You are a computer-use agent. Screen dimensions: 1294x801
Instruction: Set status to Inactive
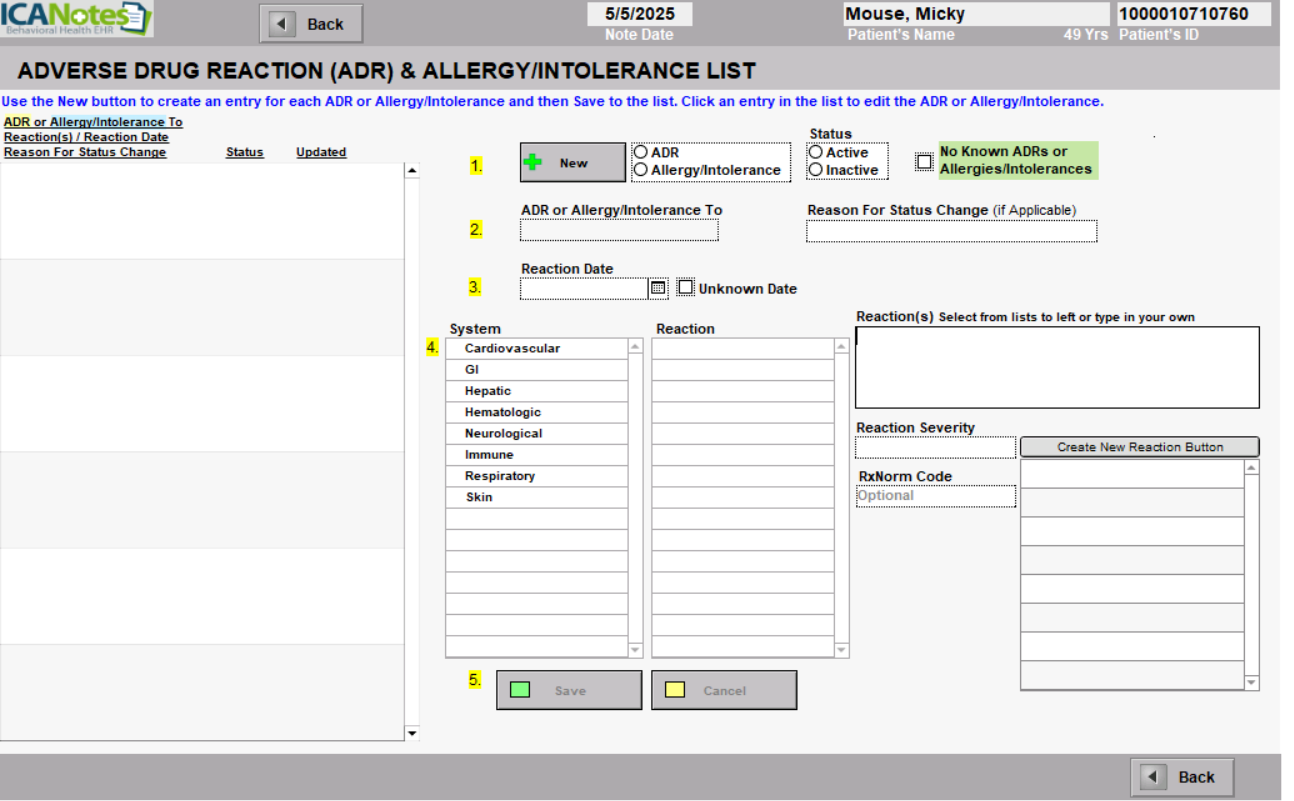816,170
